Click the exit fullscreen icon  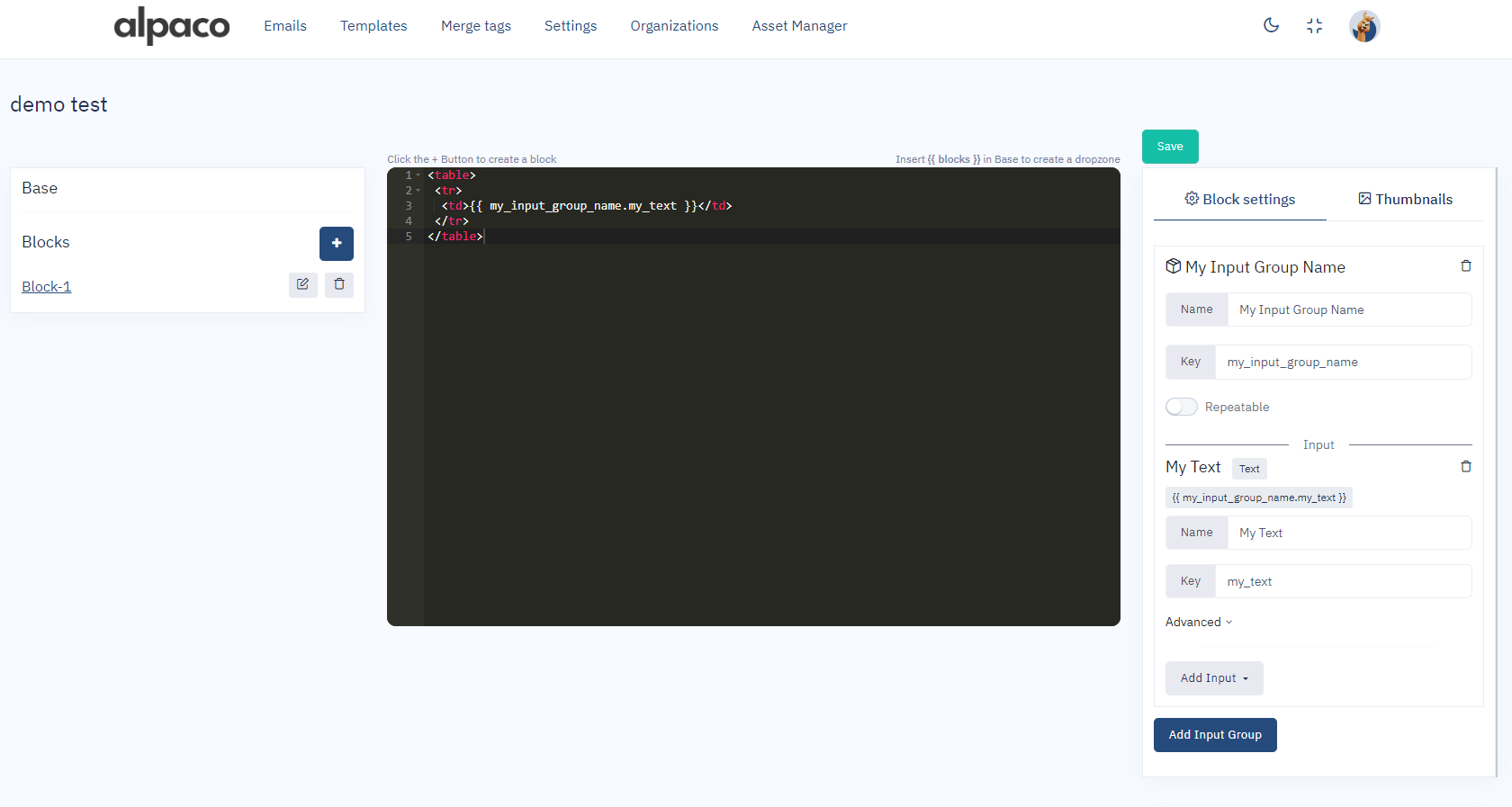1314,26
